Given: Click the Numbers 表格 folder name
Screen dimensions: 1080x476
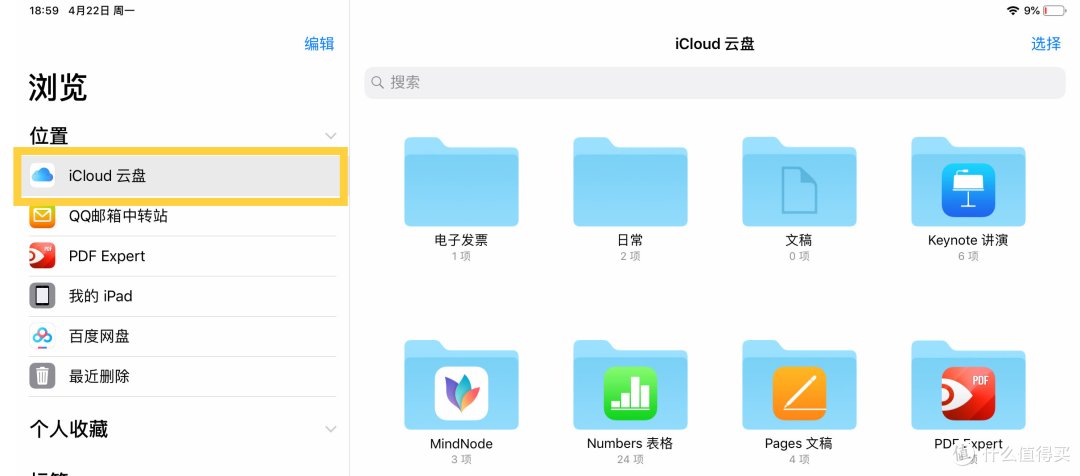Looking at the screenshot, I should 630,444.
